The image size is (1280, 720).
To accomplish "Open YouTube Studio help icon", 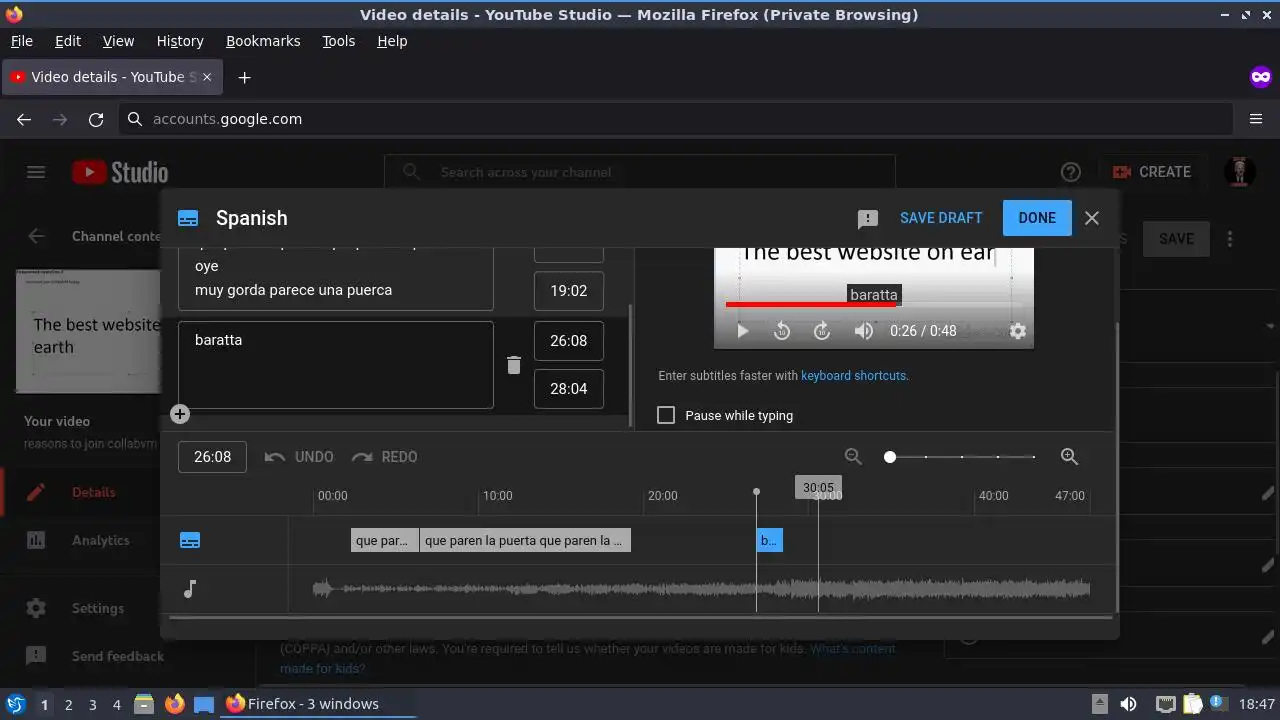I will coord(1071,172).
